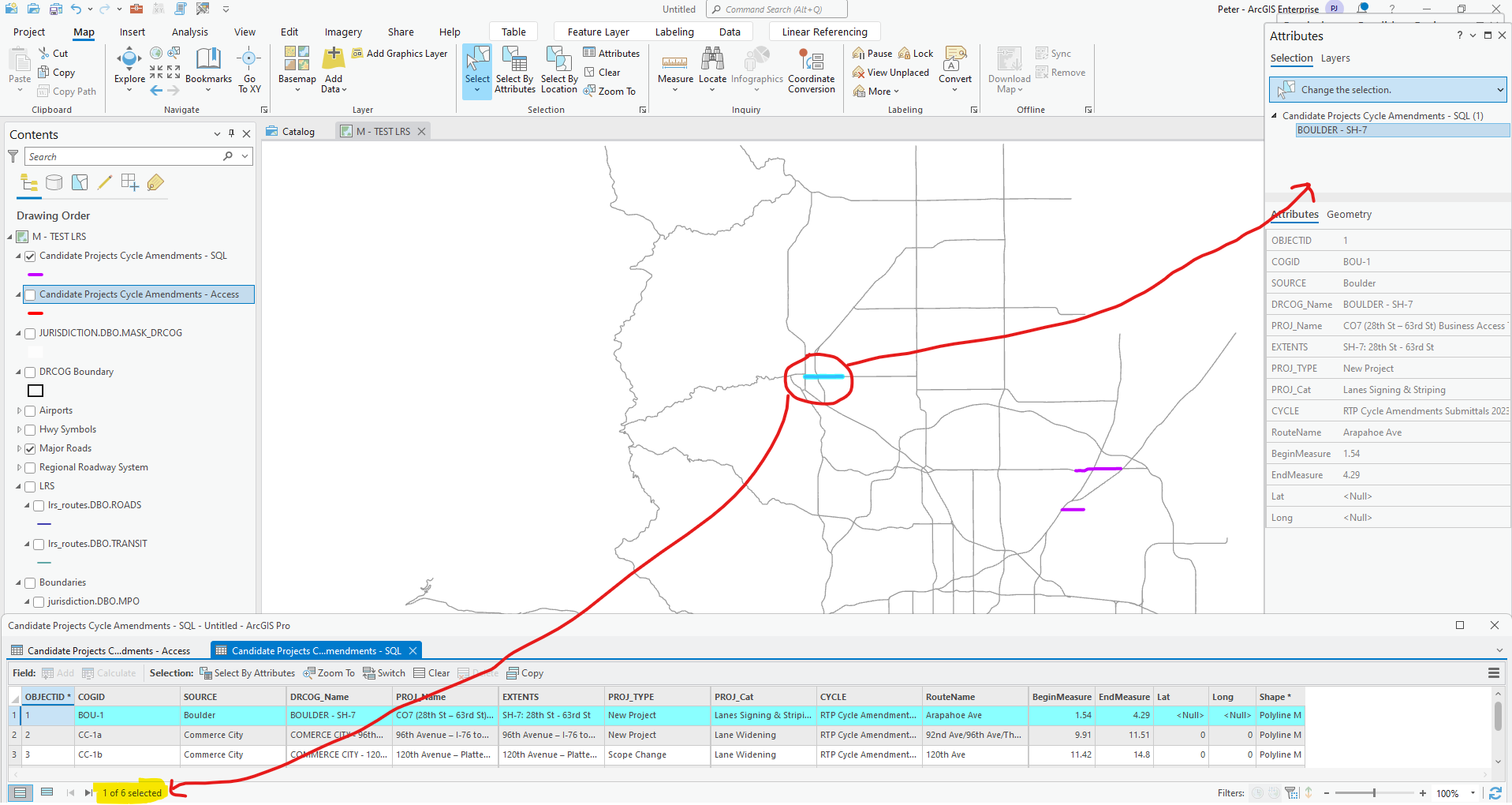1512x805 pixels.
Task: Switch to List By Data Source view
Action: coord(54,183)
